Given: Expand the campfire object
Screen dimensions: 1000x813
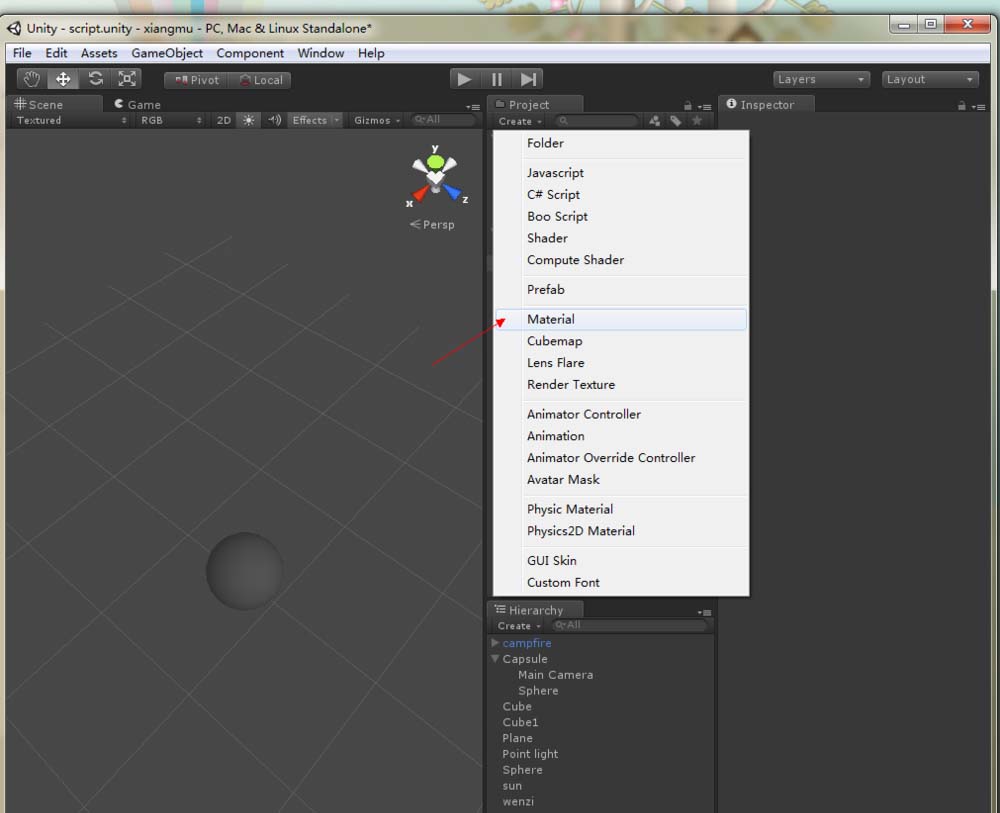Looking at the screenshot, I should [495, 643].
